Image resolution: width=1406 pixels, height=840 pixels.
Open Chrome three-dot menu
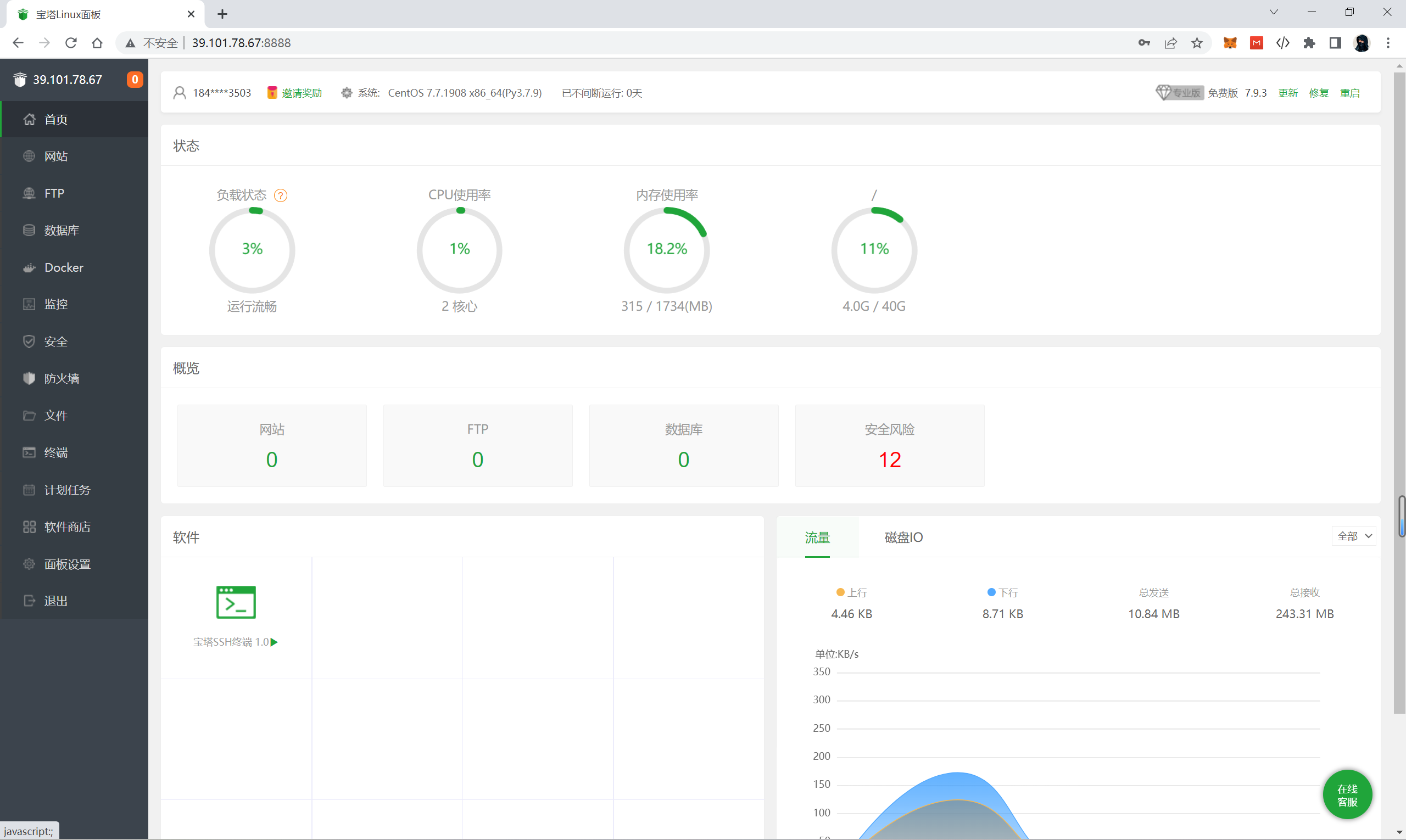point(1387,43)
